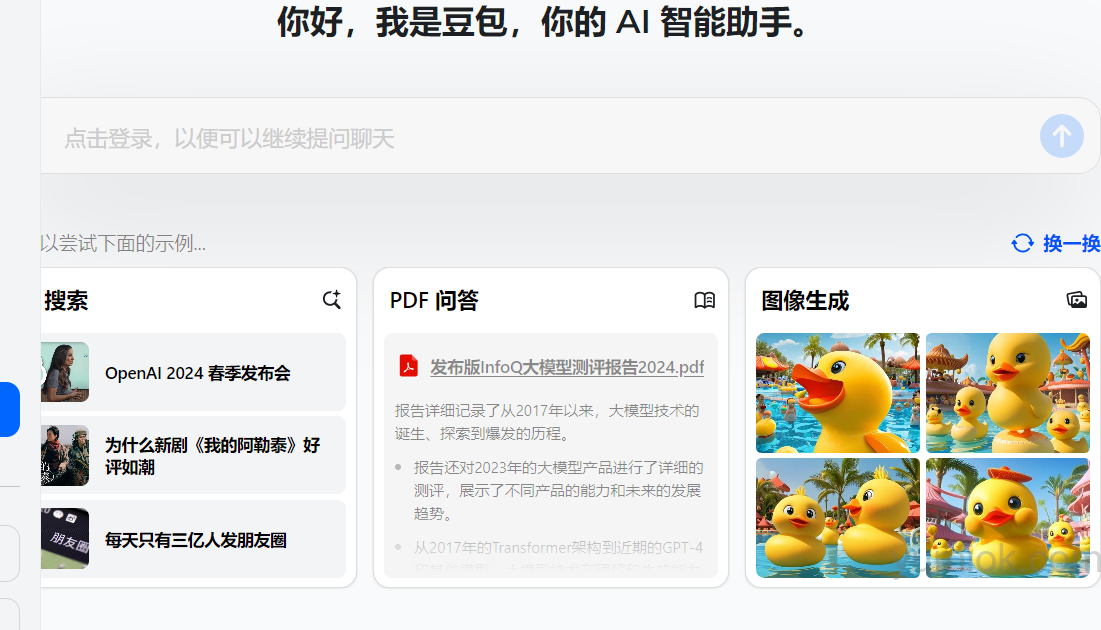1101x630 pixels.
Task: Click the 我的阿勒泰 drama thumbnail
Action: pos(65,455)
